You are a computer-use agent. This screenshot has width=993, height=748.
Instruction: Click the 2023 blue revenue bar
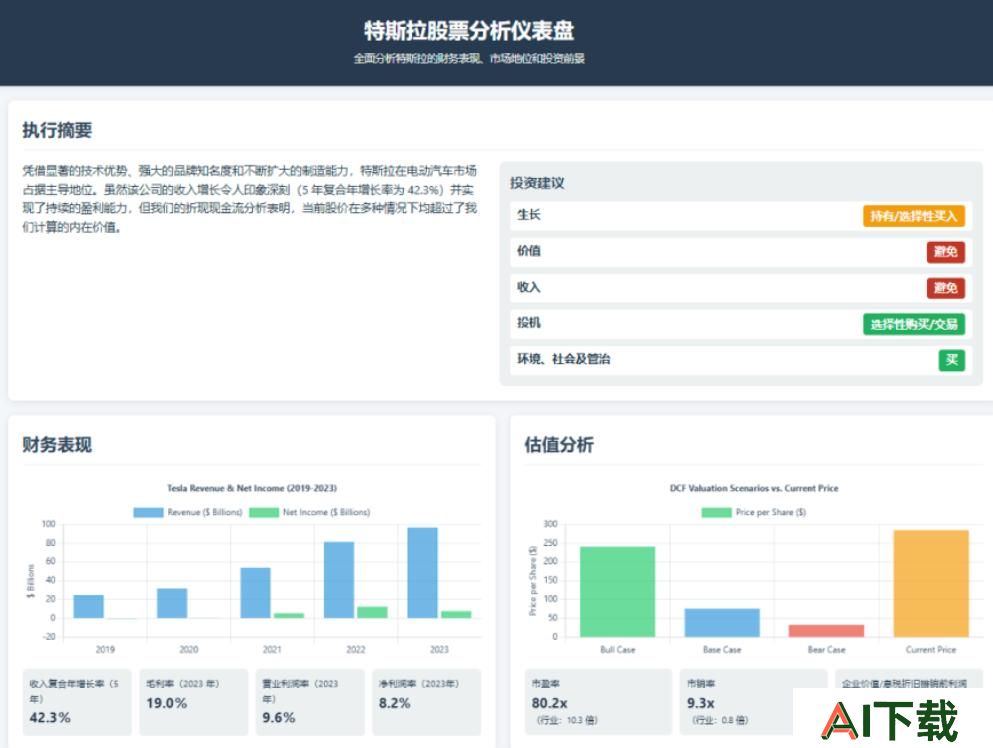[422, 573]
